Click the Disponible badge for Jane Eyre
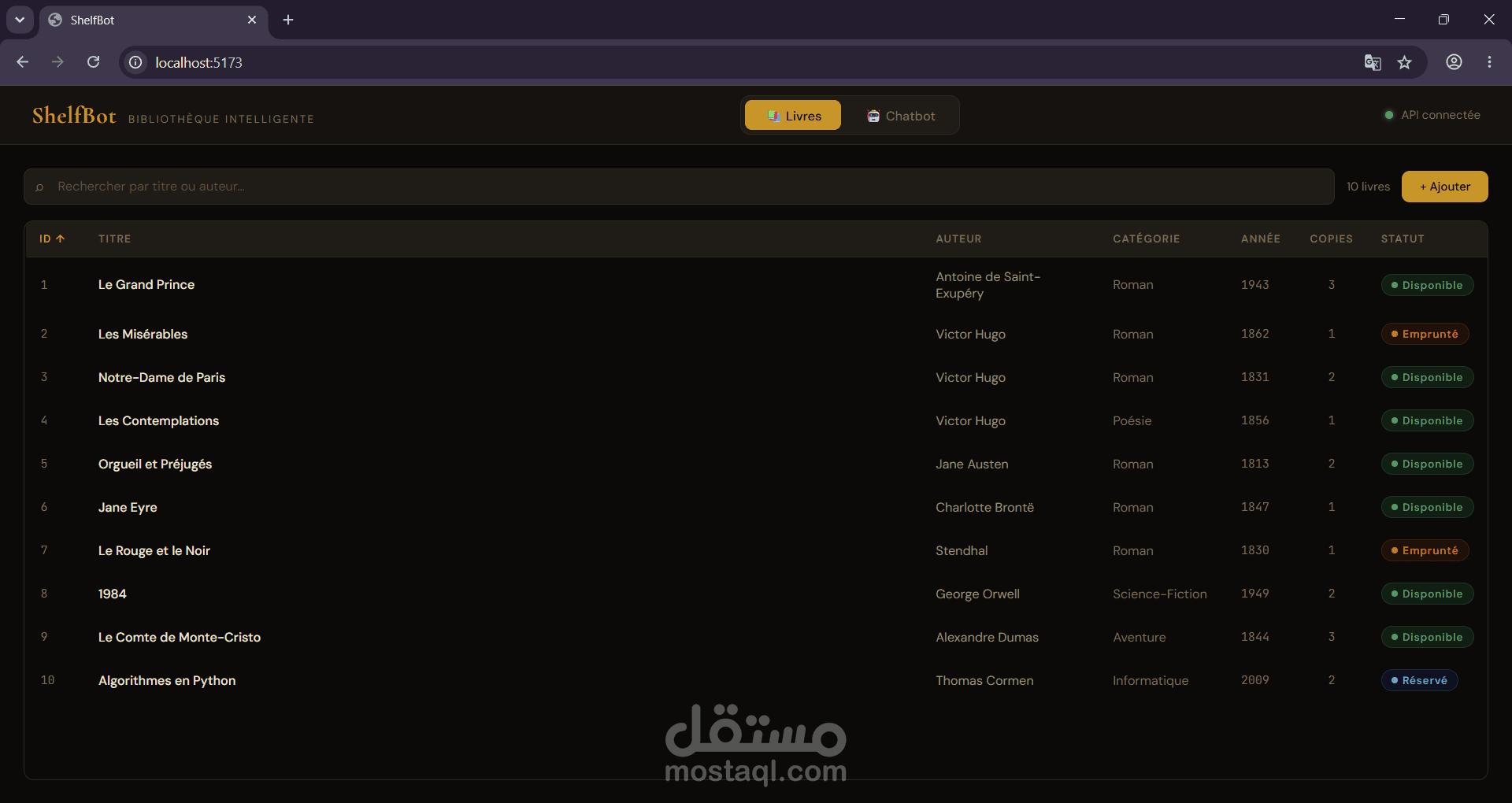Screen dimensions: 1512x803 pos(1427,507)
